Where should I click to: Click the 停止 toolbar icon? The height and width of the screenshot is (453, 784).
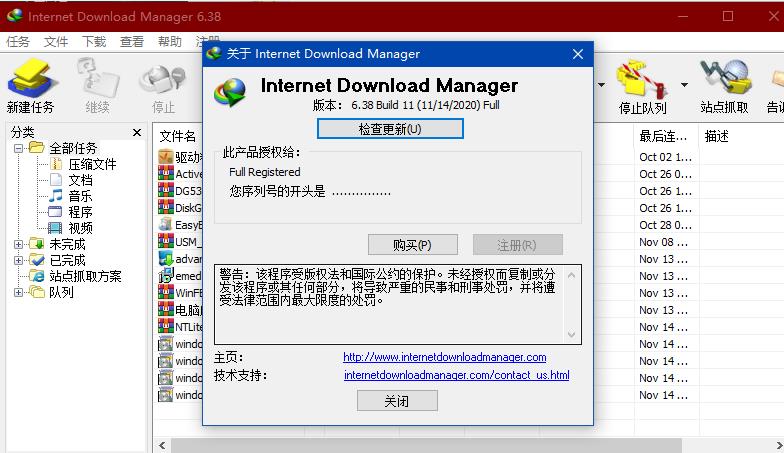click(163, 85)
